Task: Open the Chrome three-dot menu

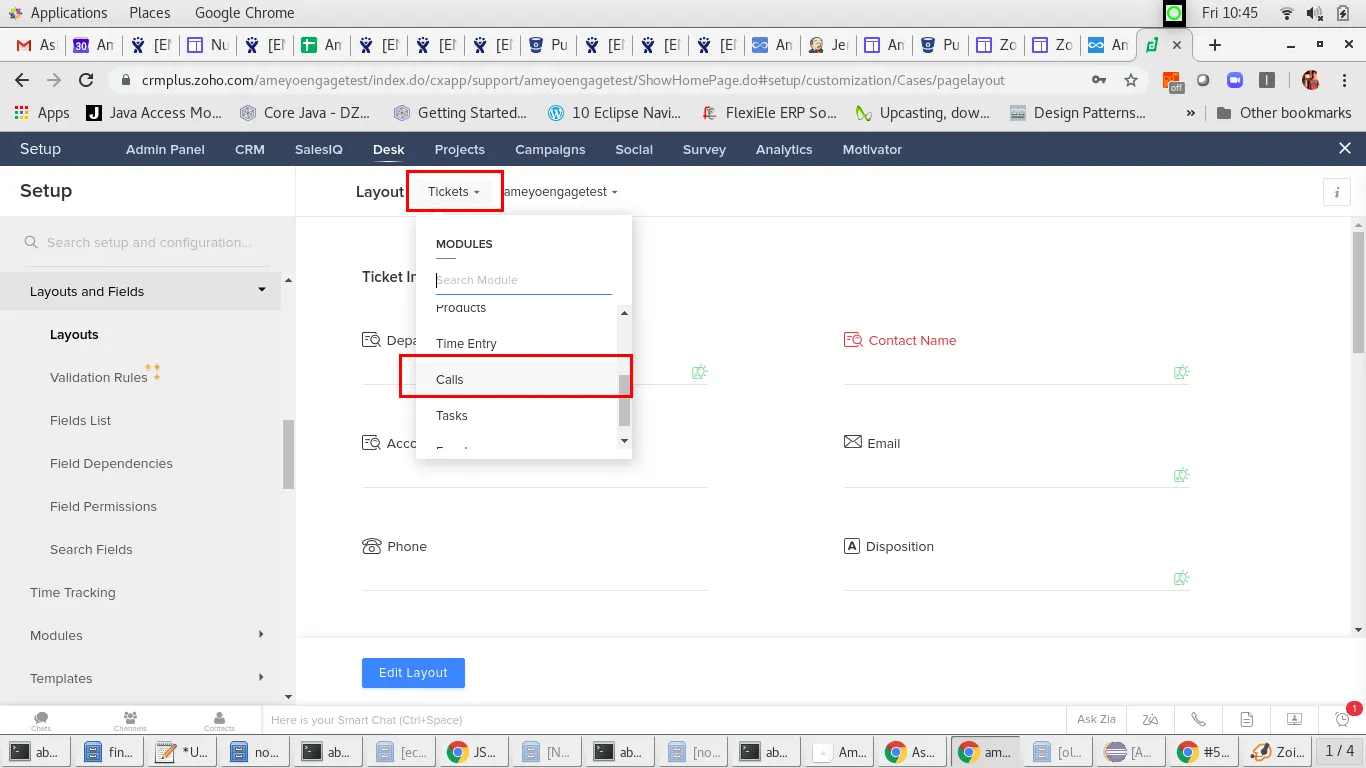Action: pyautogui.click(x=1344, y=80)
